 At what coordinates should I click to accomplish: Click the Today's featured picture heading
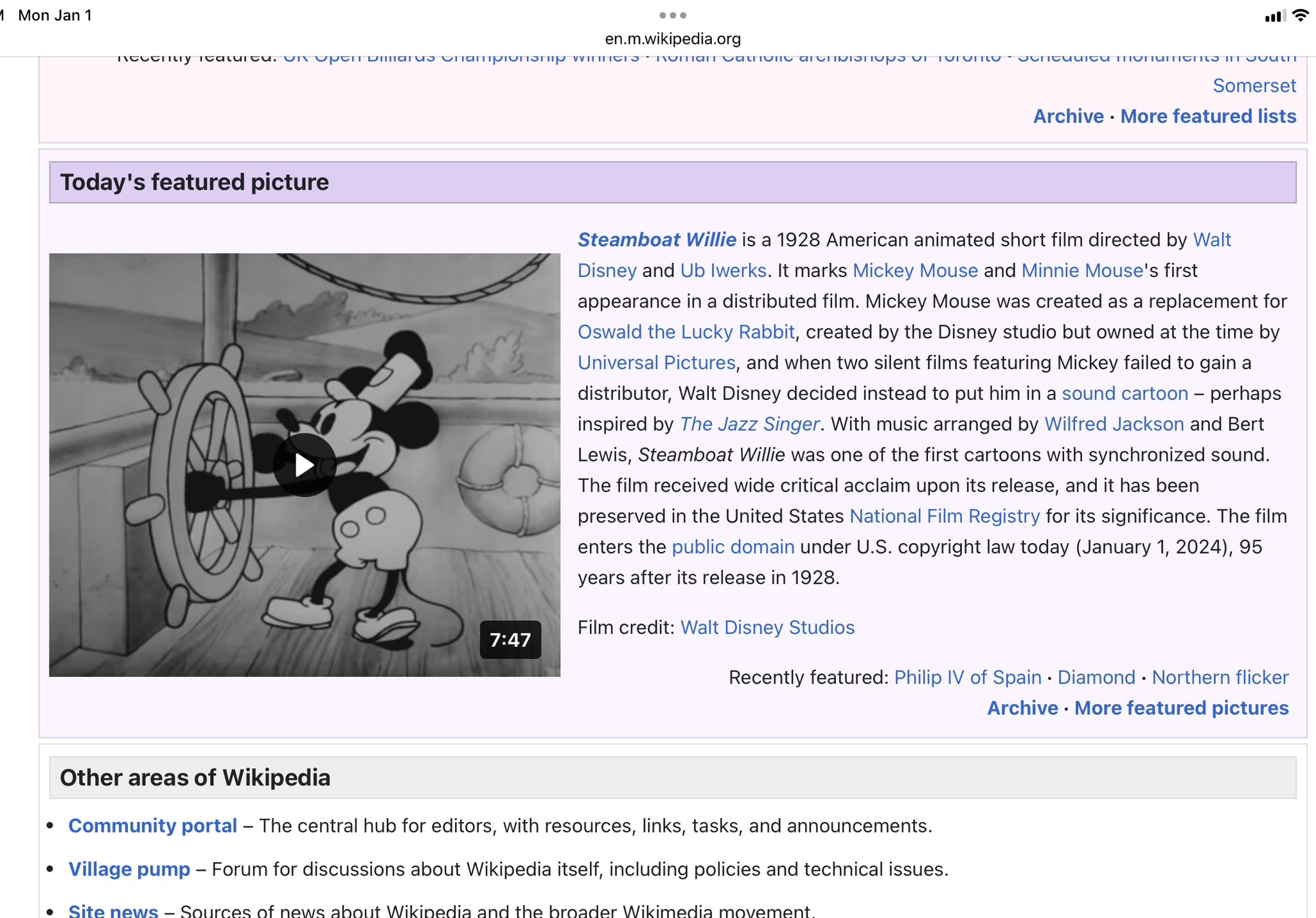195,183
